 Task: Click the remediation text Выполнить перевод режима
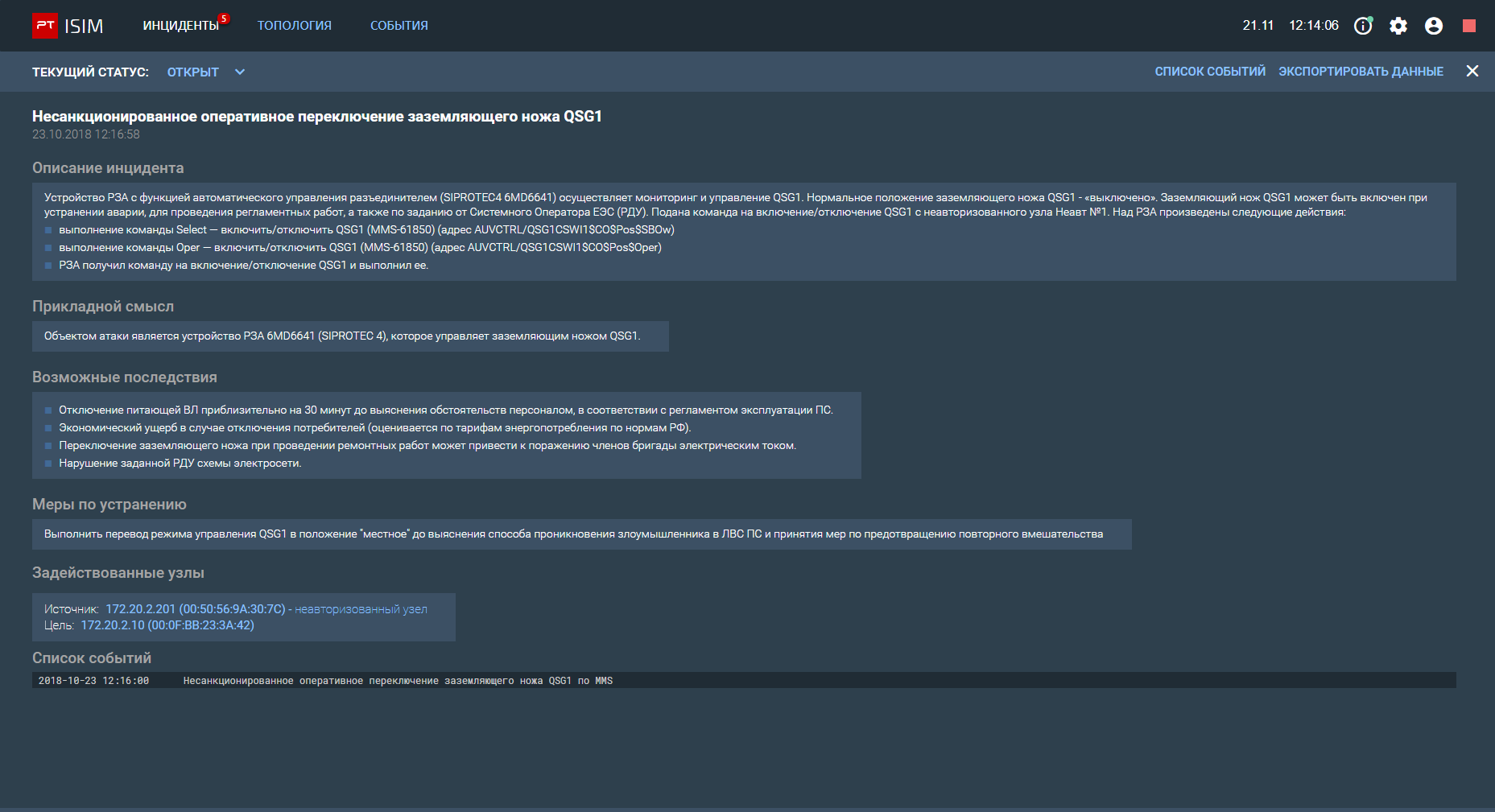pos(574,534)
